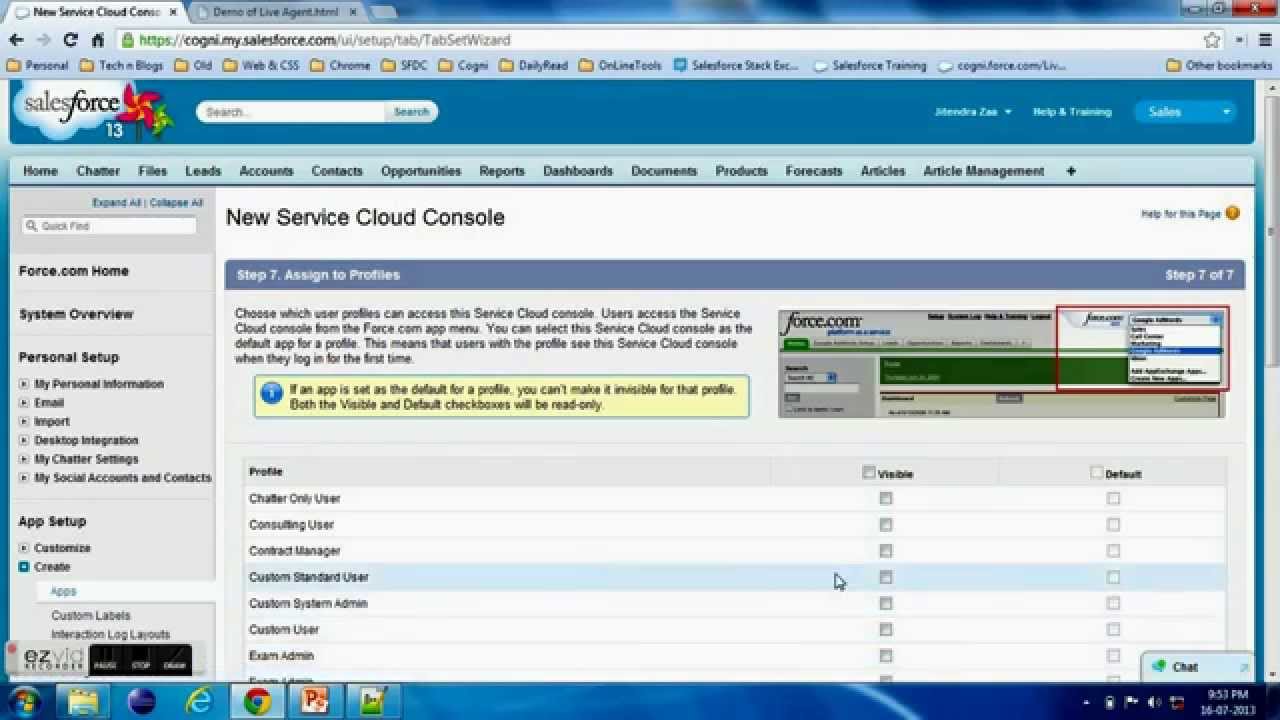This screenshot has width=1280, height=720.
Task: Open PowerPoint from the taskbar
Action: pyautogui.click(x=316, y=701)
